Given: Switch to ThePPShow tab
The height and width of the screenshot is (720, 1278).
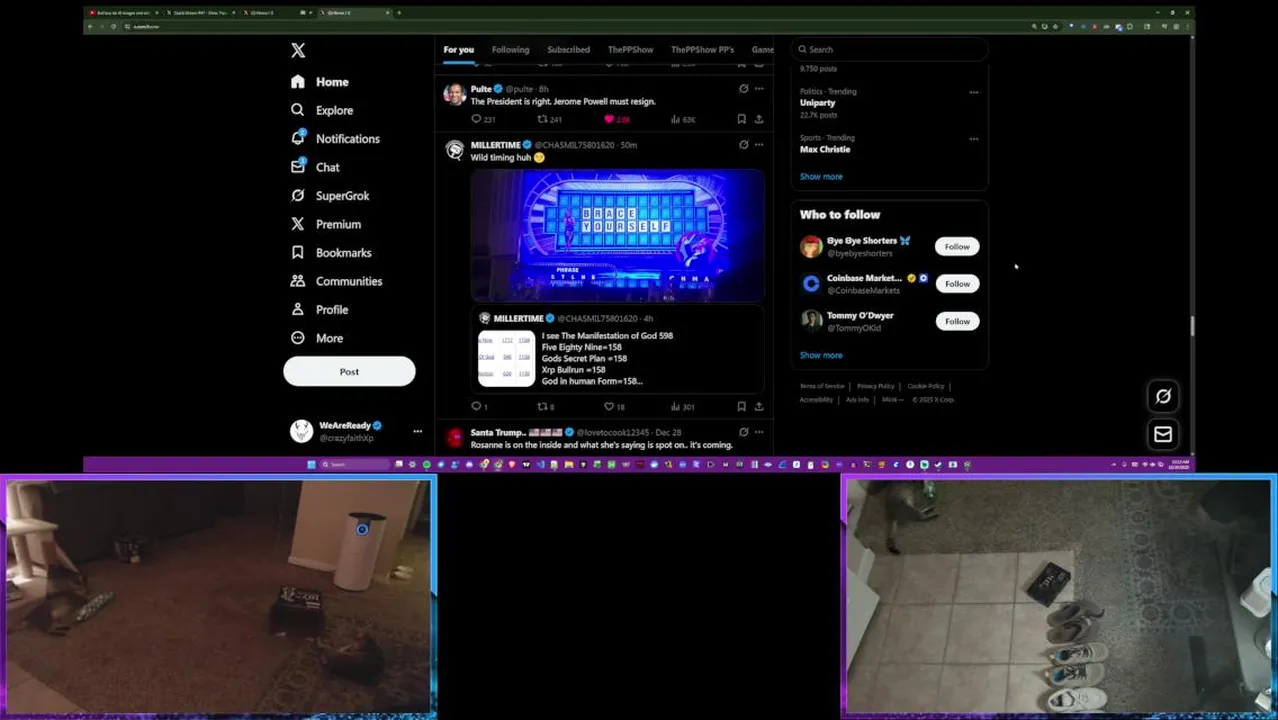Looking at the screenshot, I should 630,49.
